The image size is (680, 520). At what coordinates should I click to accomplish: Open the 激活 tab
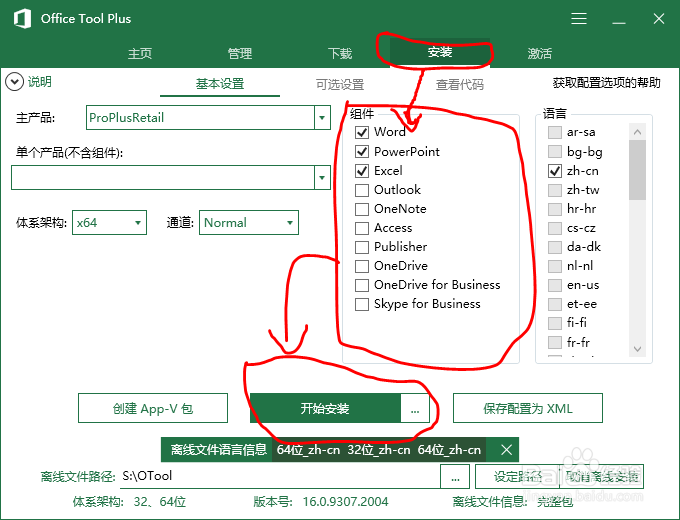pyautogui.click(x=539, y=53)
